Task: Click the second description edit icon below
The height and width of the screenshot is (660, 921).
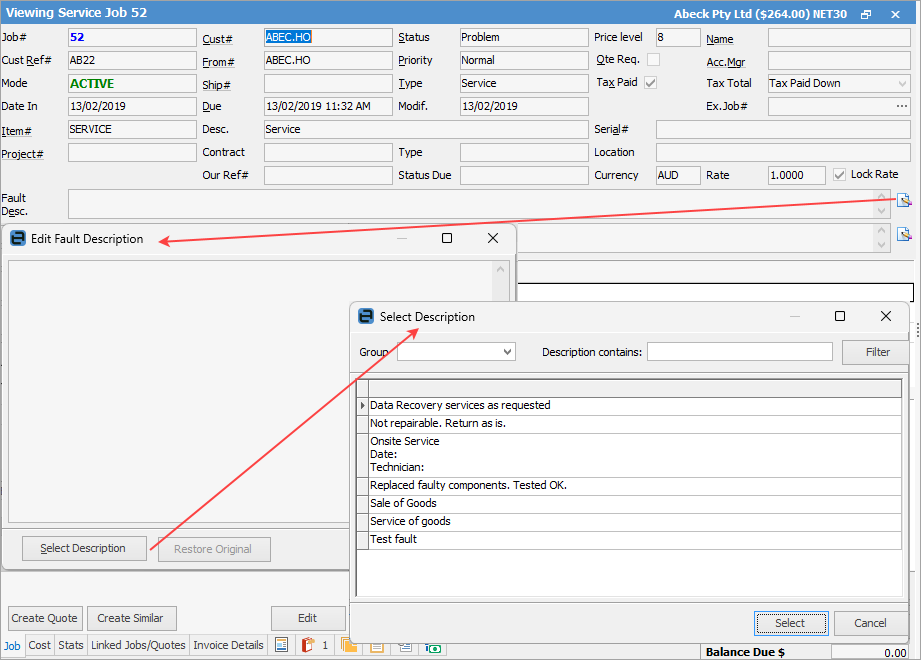Action: point(904,235)
